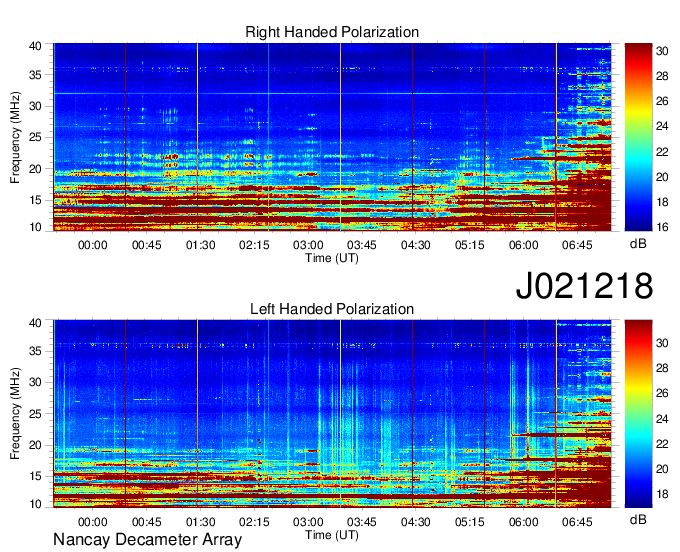The image size is (680, 552).
Task: Click the "24" value on the lower color bar scale
Action: tap(662, 419)
